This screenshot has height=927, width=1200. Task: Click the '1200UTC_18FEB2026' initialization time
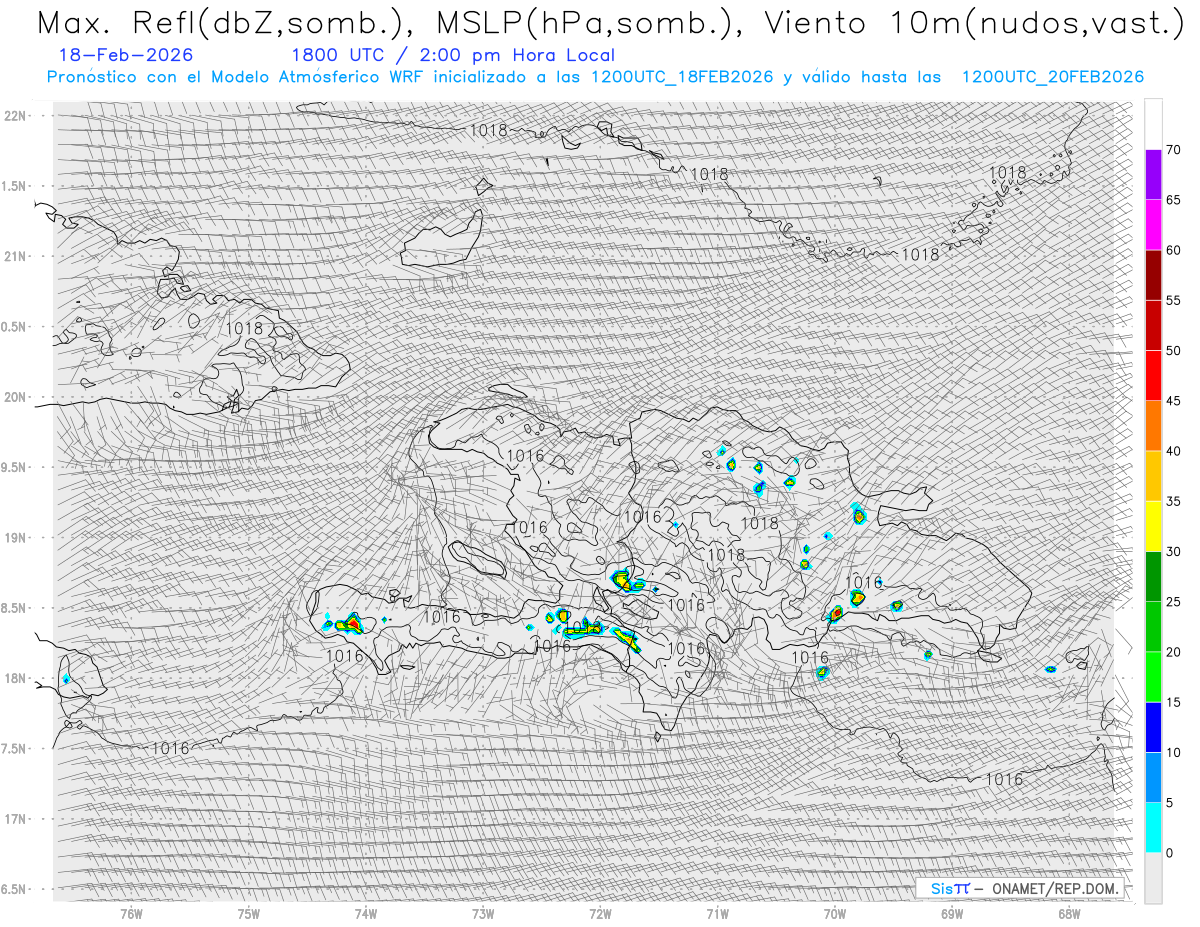(x=682, y=77)
